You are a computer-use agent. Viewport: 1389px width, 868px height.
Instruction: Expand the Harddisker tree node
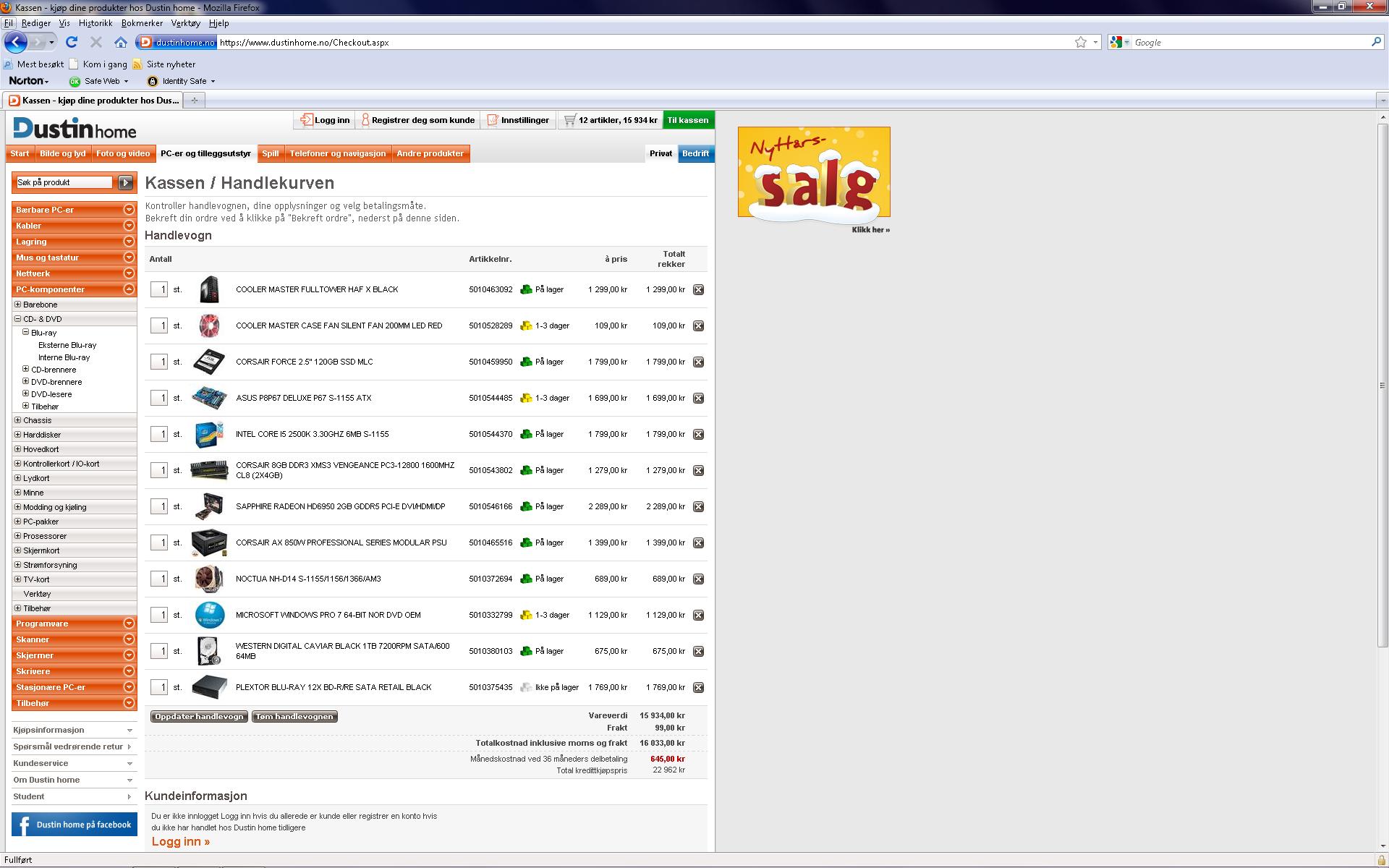18,435
